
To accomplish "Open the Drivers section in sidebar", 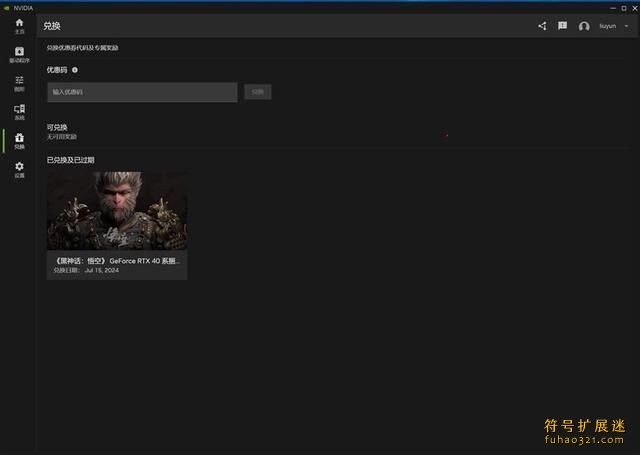I will pyautogui.click(x=19, y=55).
